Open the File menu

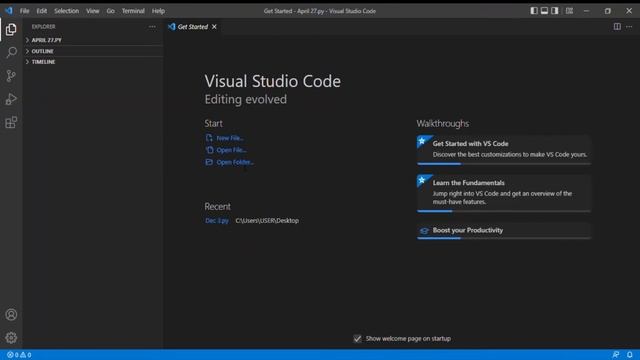[x=24, y=11]
